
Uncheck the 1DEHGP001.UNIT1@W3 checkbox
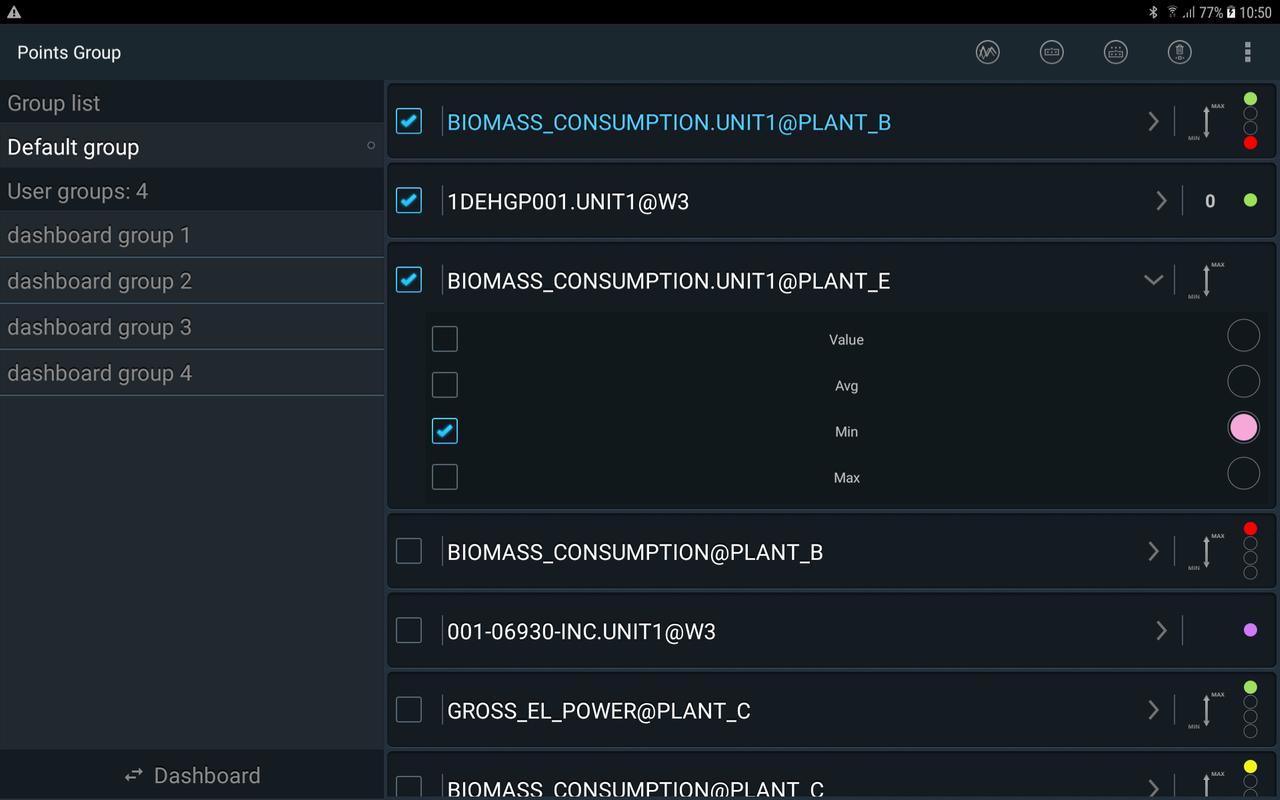point(409,200)
